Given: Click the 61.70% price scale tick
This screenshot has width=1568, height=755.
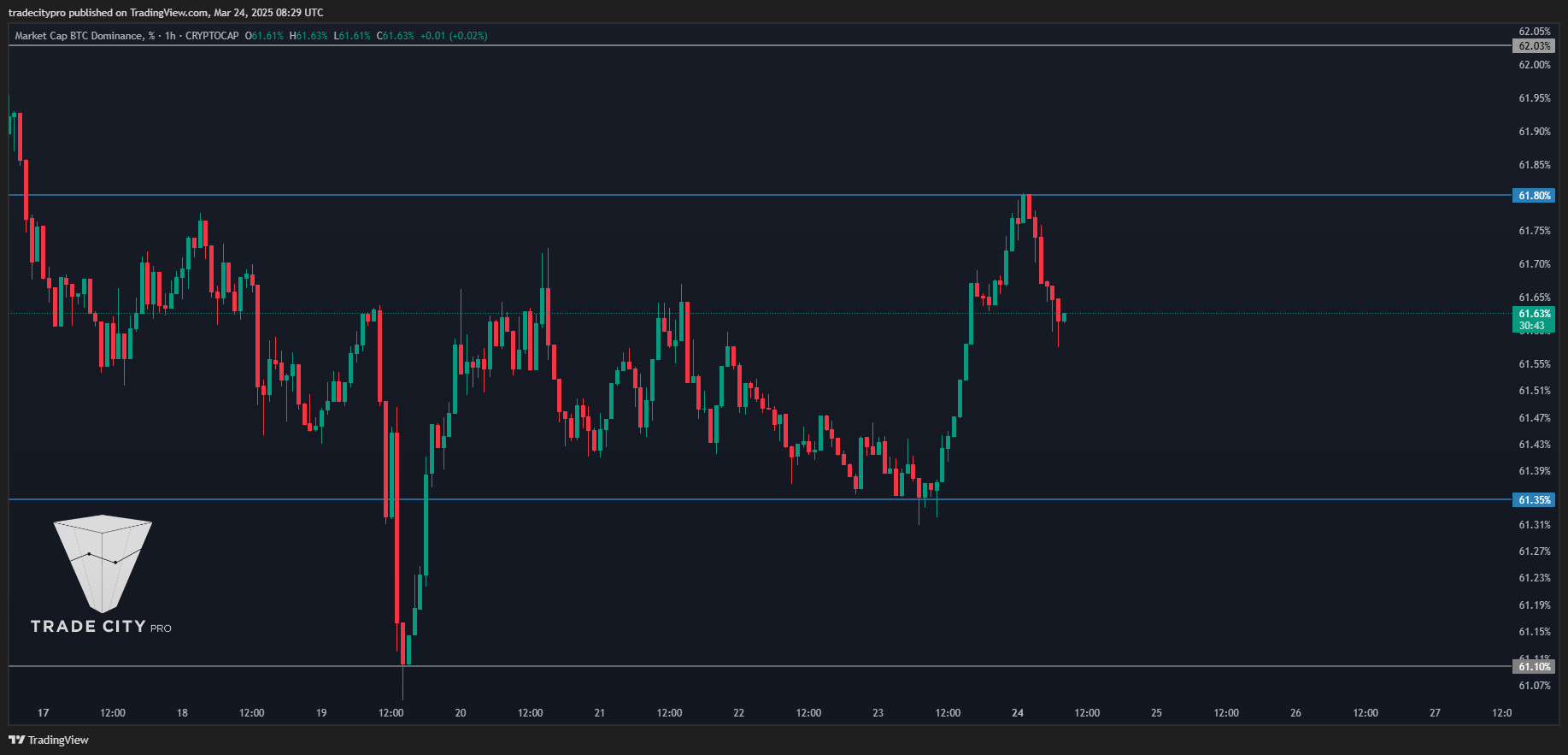Looking at the screenshot, I should click(1534, 264).
